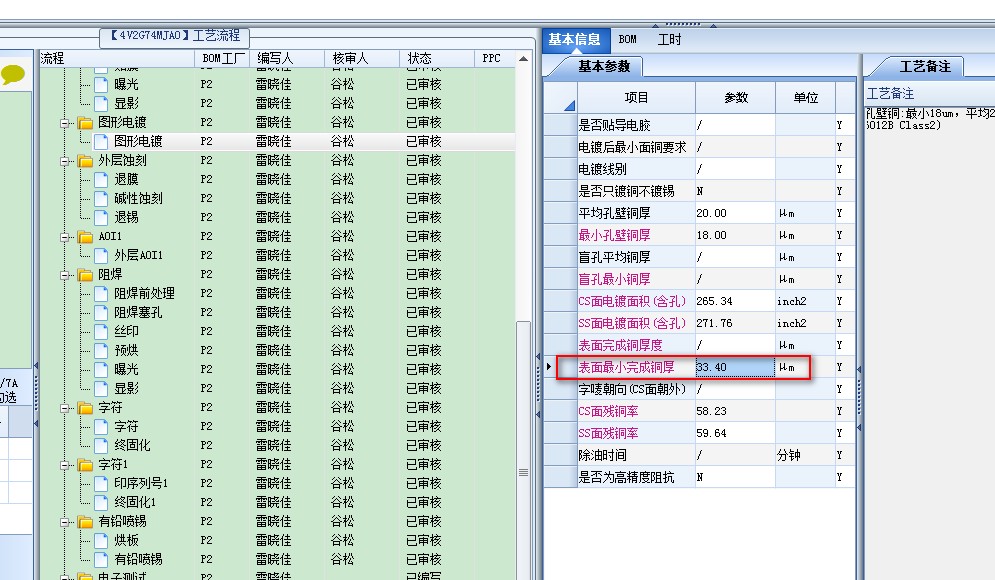The width and height of the screenshot is (995, 580).
Task: Click the select-all corner of the parameter grid
Action: (x=560, y=98)
